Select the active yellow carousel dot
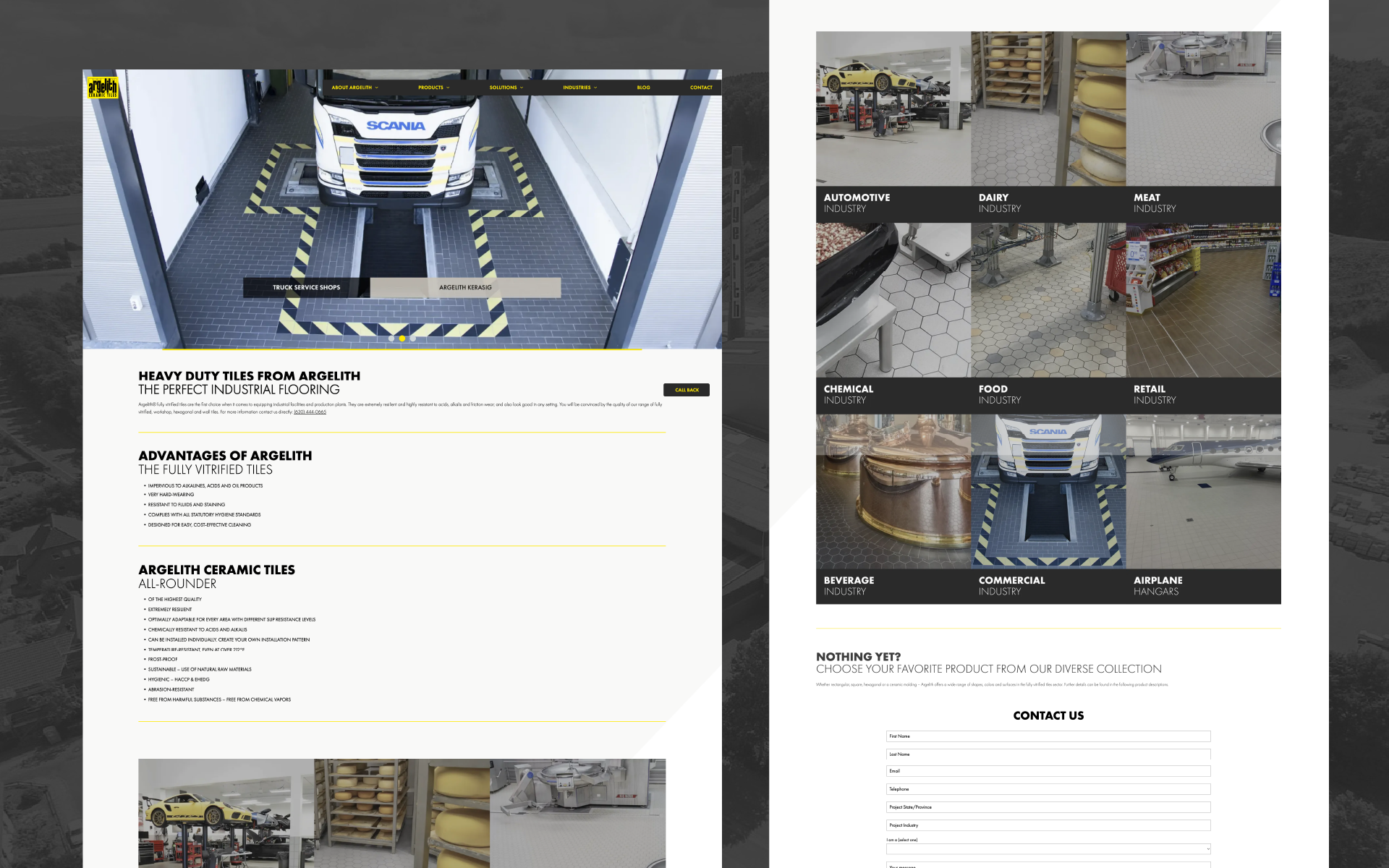 point(402,339)
